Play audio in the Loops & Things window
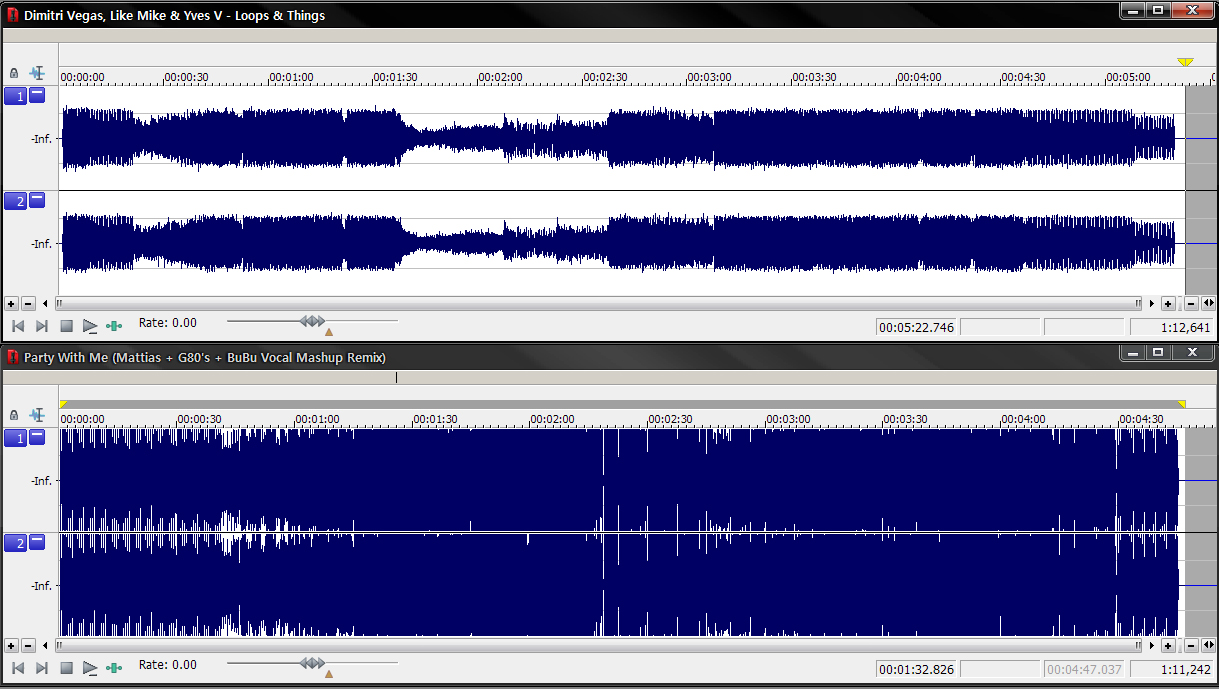1219x689 pixels. pos(90,326)
